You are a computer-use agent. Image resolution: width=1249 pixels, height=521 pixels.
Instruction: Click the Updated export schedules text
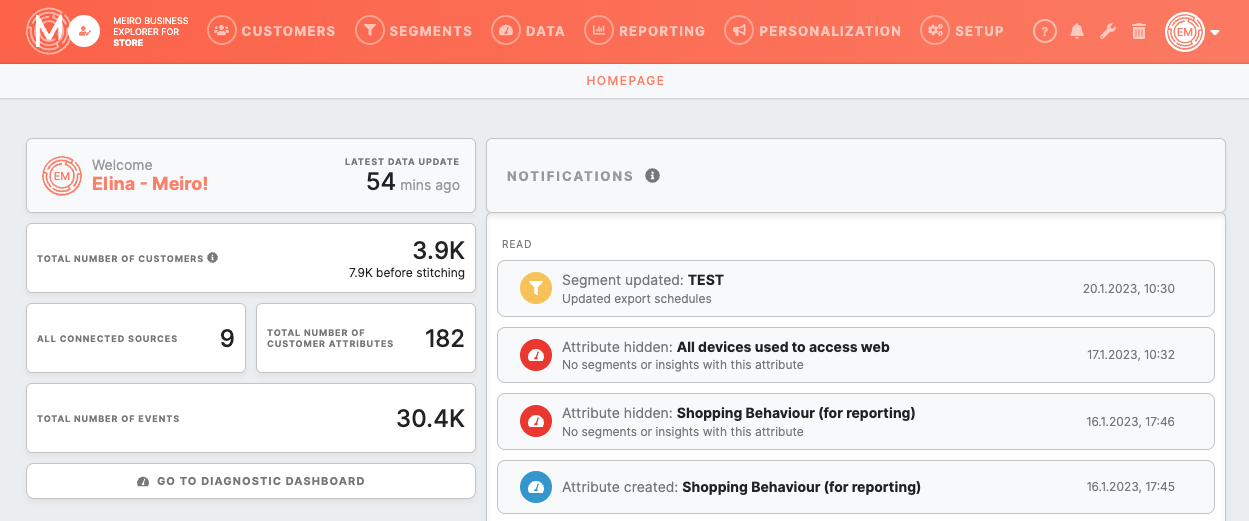tap(637, 299)
